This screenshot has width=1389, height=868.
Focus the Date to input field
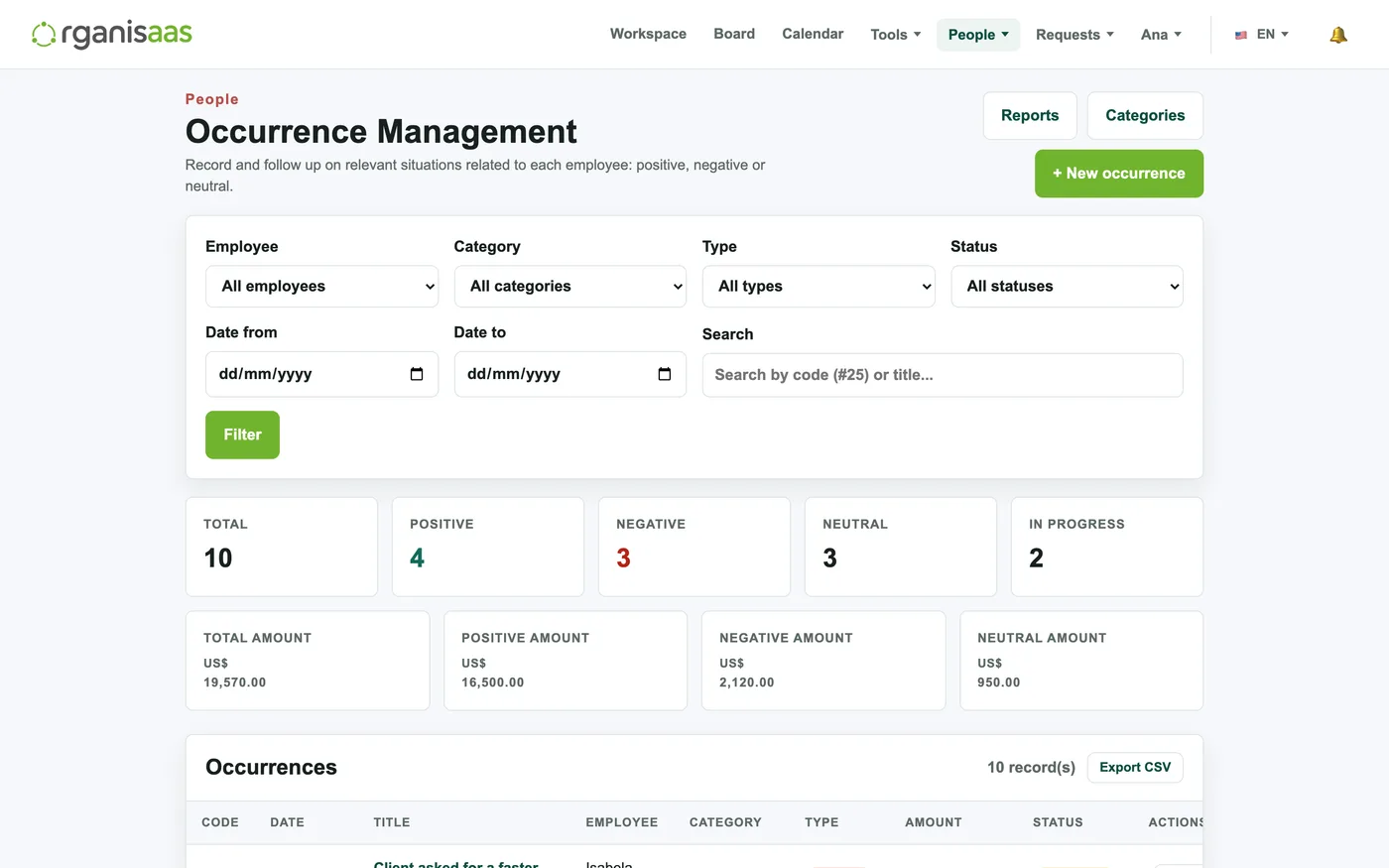coord(570,375)
